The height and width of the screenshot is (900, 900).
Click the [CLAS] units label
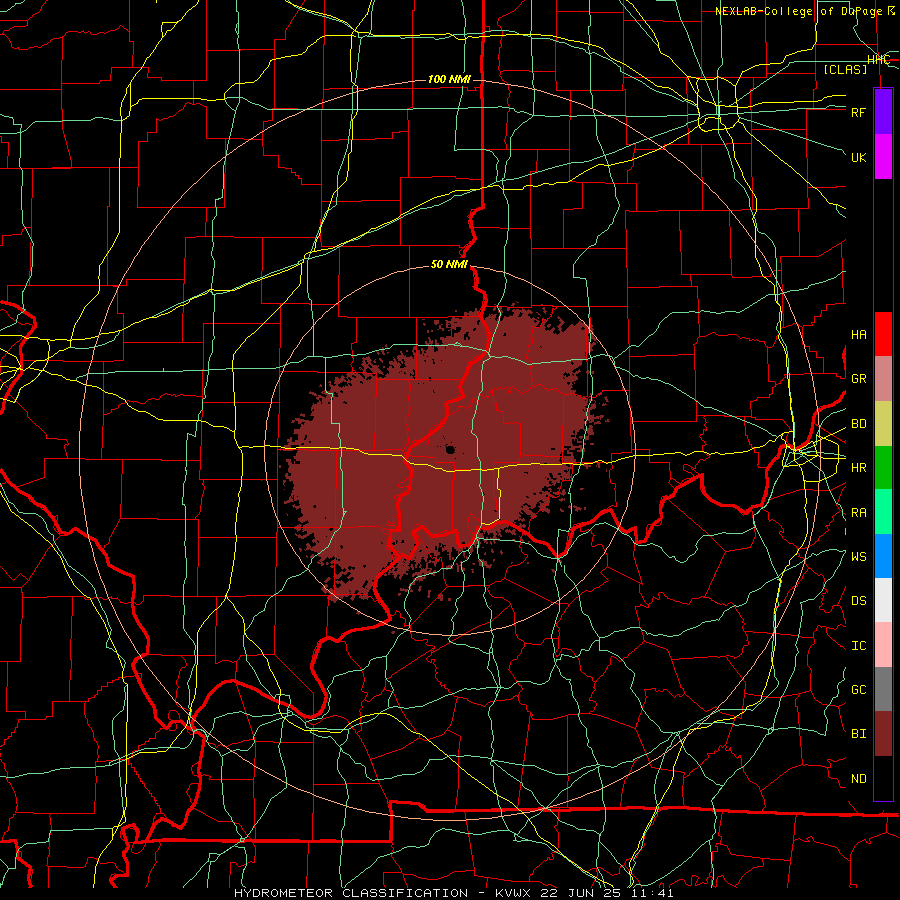(845, 70)
